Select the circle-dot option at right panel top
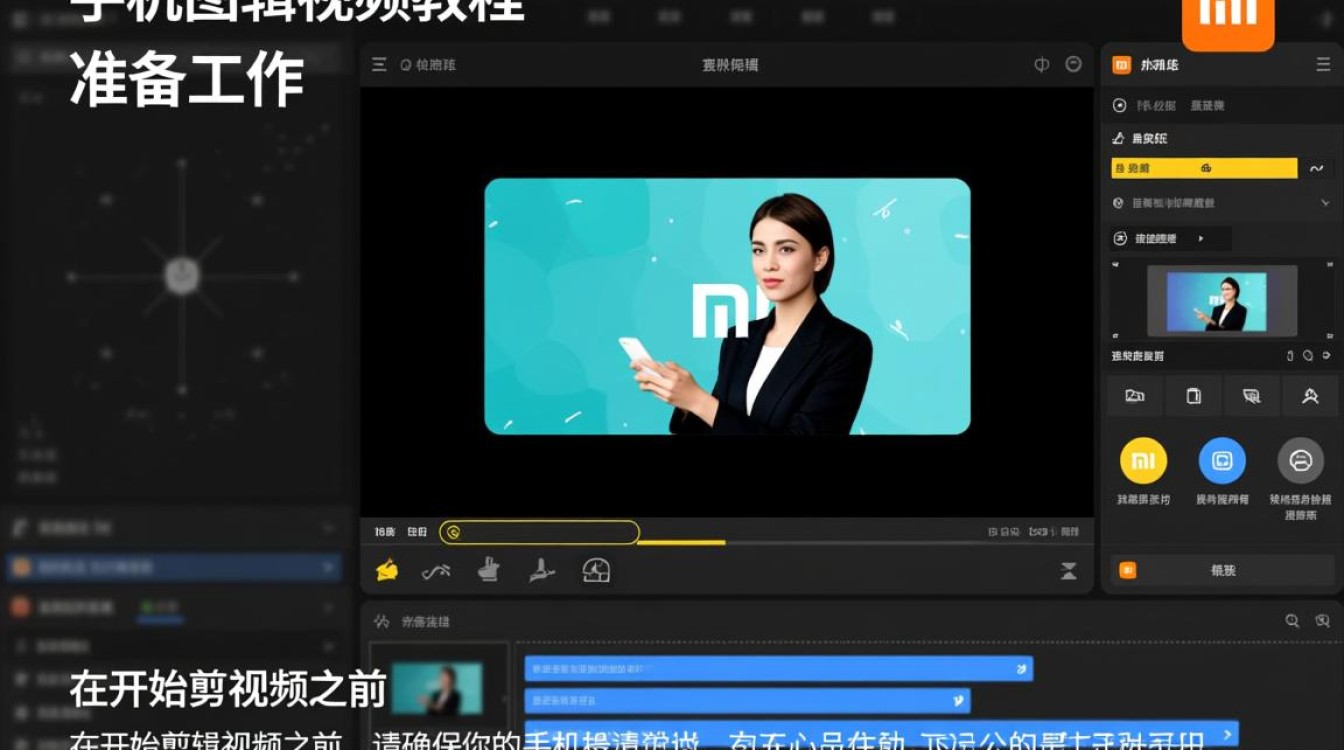Viewport: 1344px width, 750px height. coord(1120,105)
